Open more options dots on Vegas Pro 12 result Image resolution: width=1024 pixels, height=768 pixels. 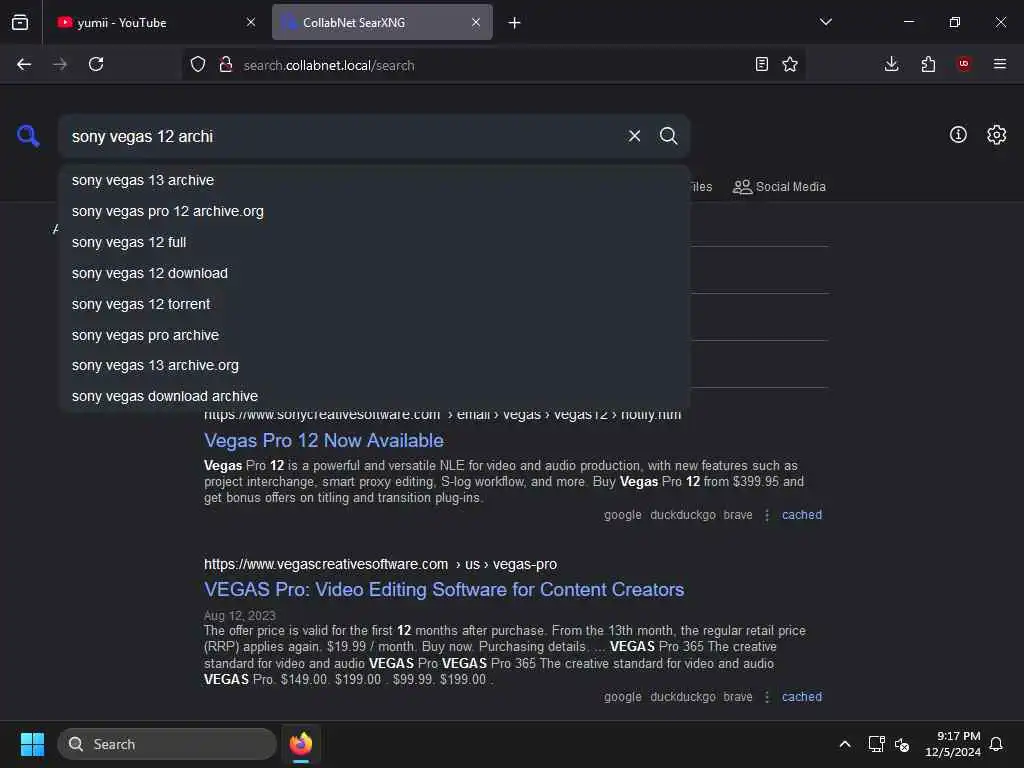pyautogui.click(x=767, y=515)
